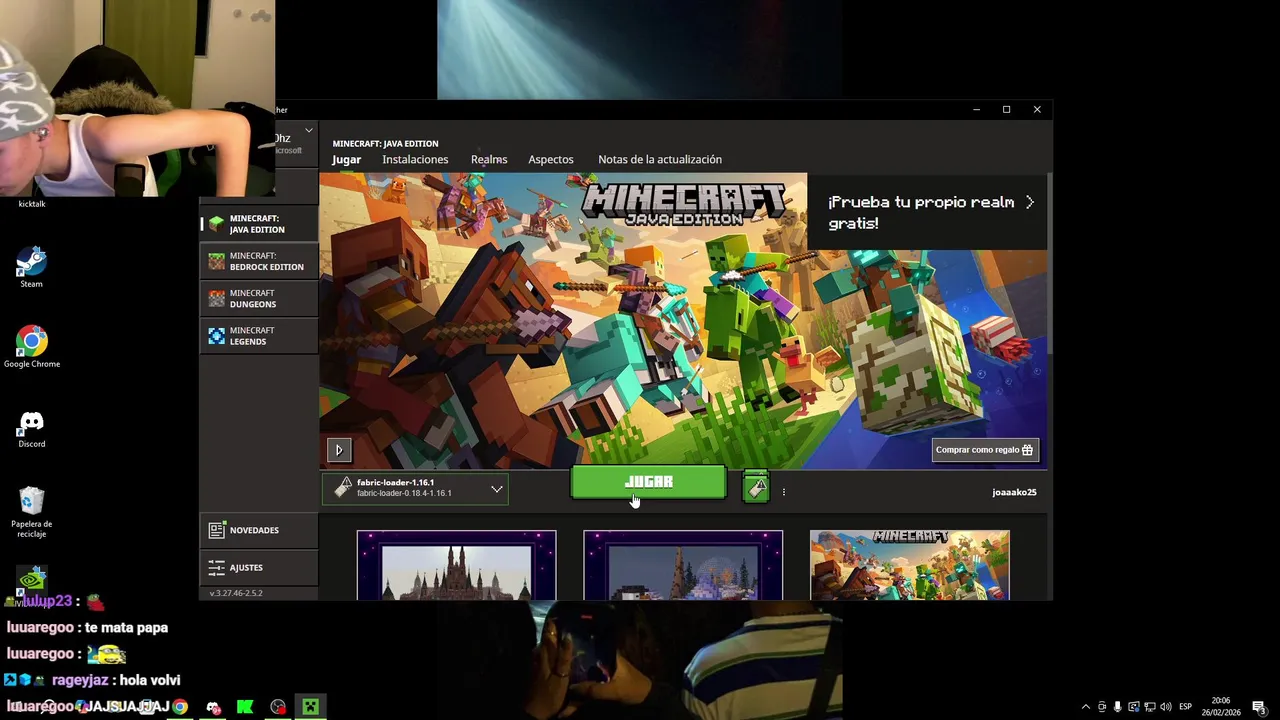Show hidden system tray icons
The image size is (1280, 720).
[1086, 707]
